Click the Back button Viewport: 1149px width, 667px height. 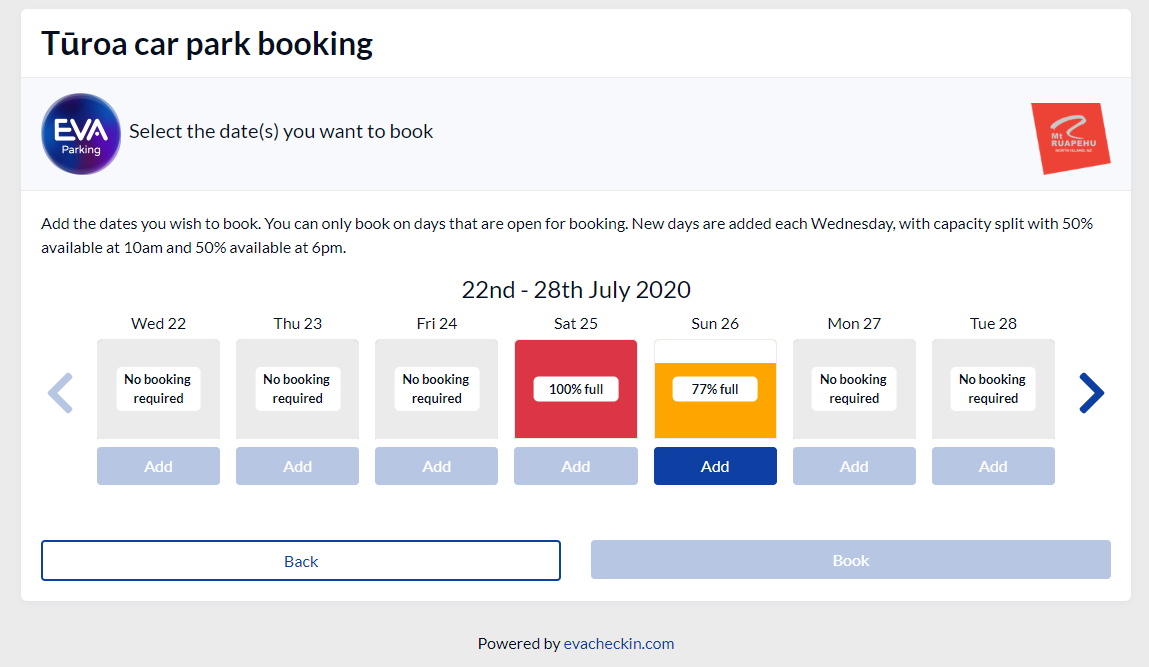(x=301, y=561)
